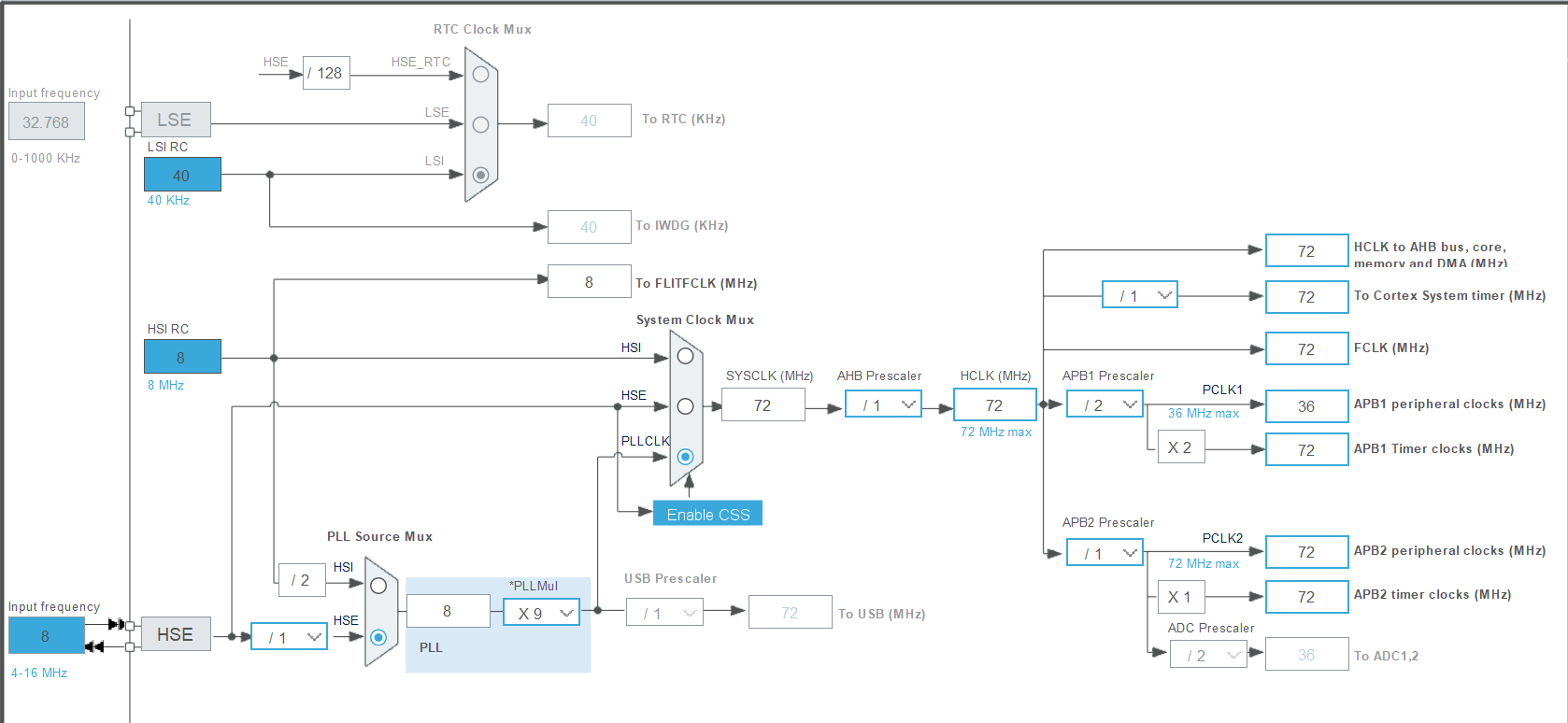Click the 0-1000 KHz range label
Screen dimensions: 1568x723
46,158
